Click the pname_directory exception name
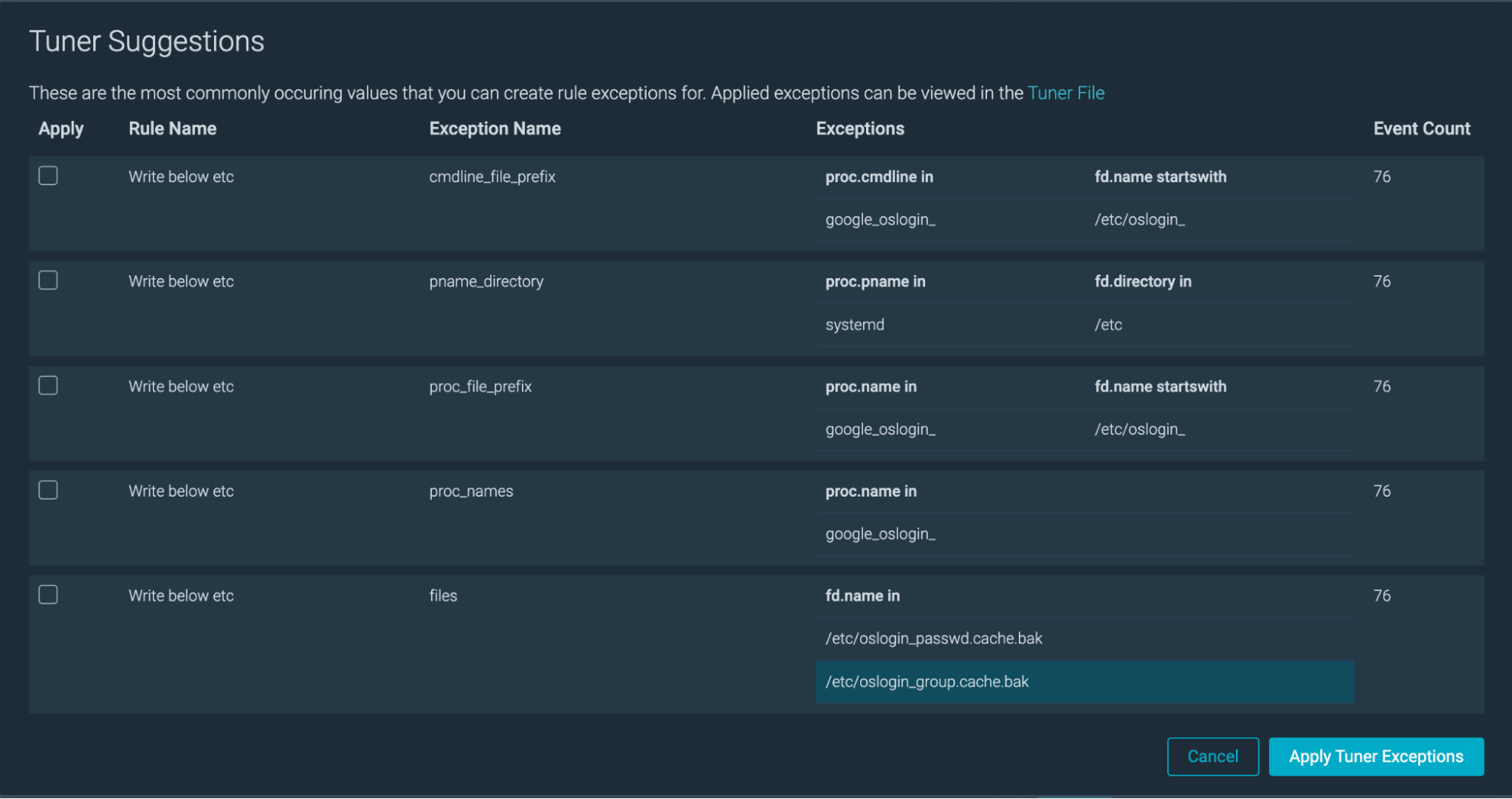The width and height of the screenshot is (1512, 799). click(486, 281)
